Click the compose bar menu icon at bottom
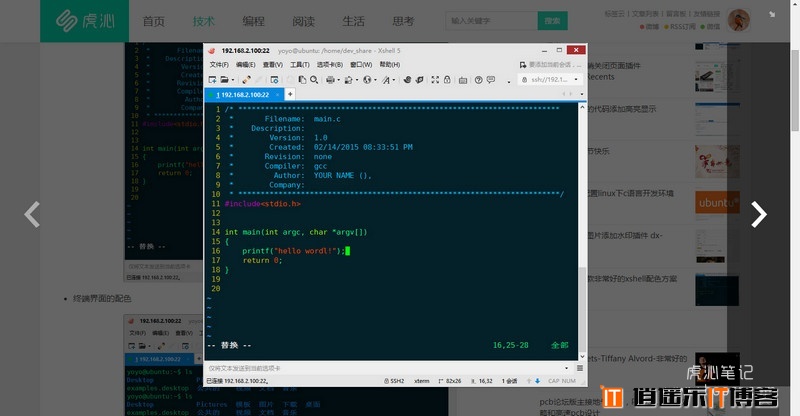Viewport: 800px width, 416px height. pos(580,368)
